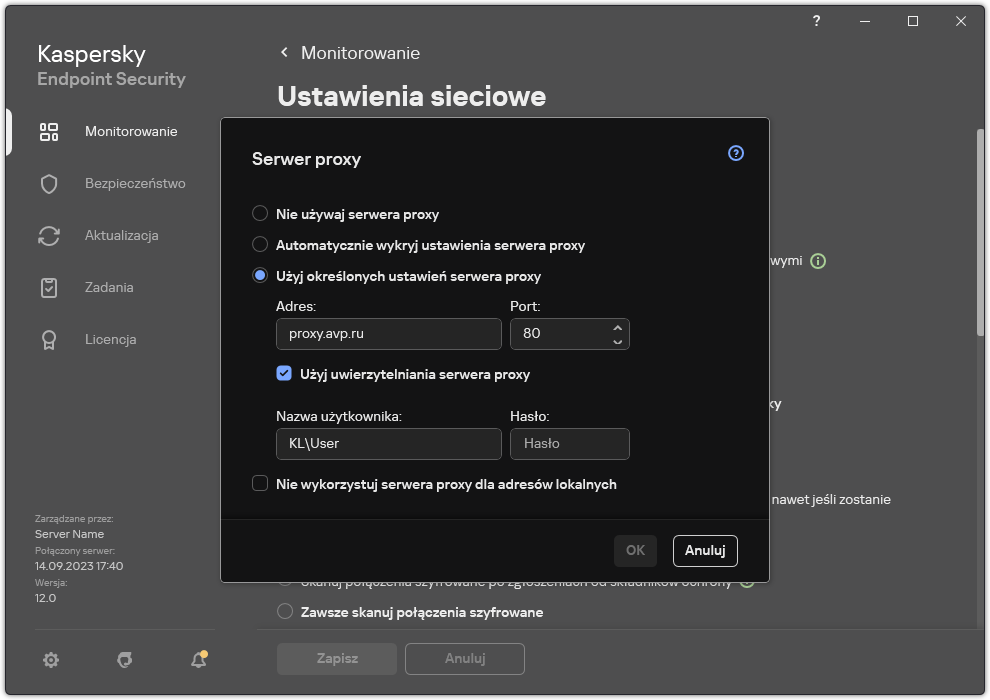Screen dimensions: 990x700
Task: Increase Port value with up arrow
Action: (x=617, y=327)
